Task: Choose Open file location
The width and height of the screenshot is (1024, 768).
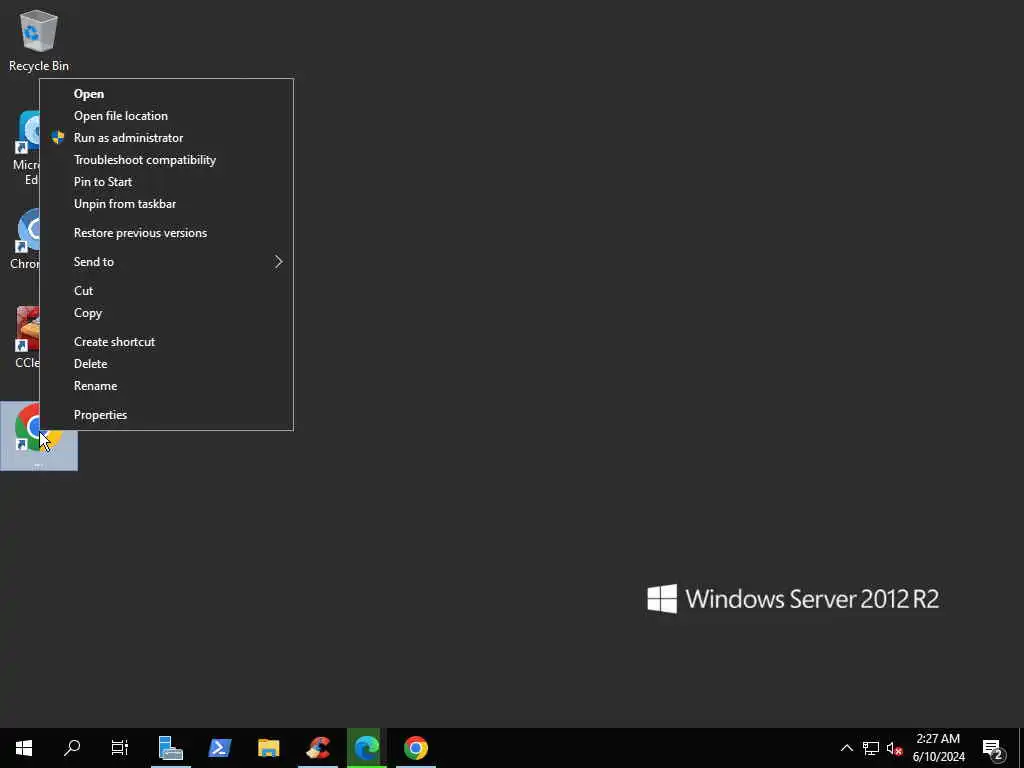Action: 167,116
